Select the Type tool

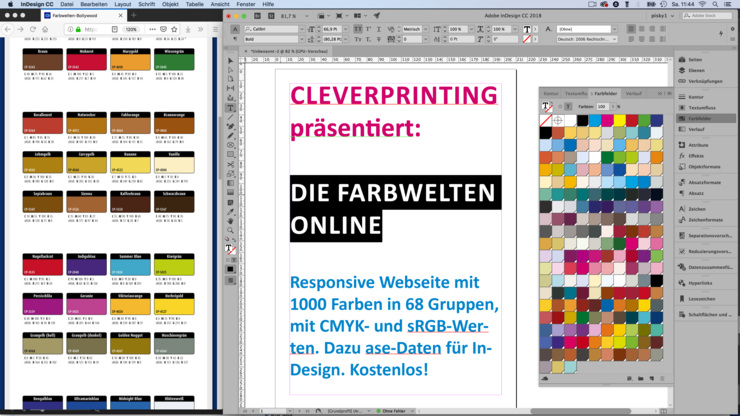(230, 108)
